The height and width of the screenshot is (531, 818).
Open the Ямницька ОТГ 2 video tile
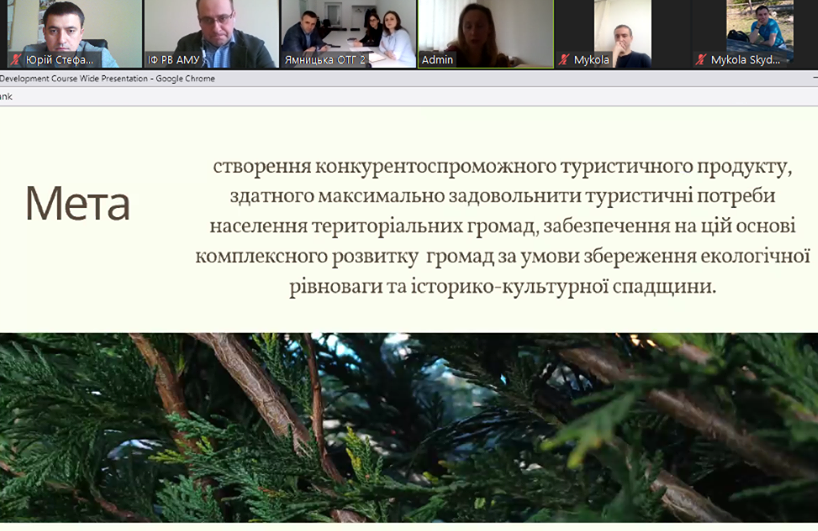click(x=347, y=28)
